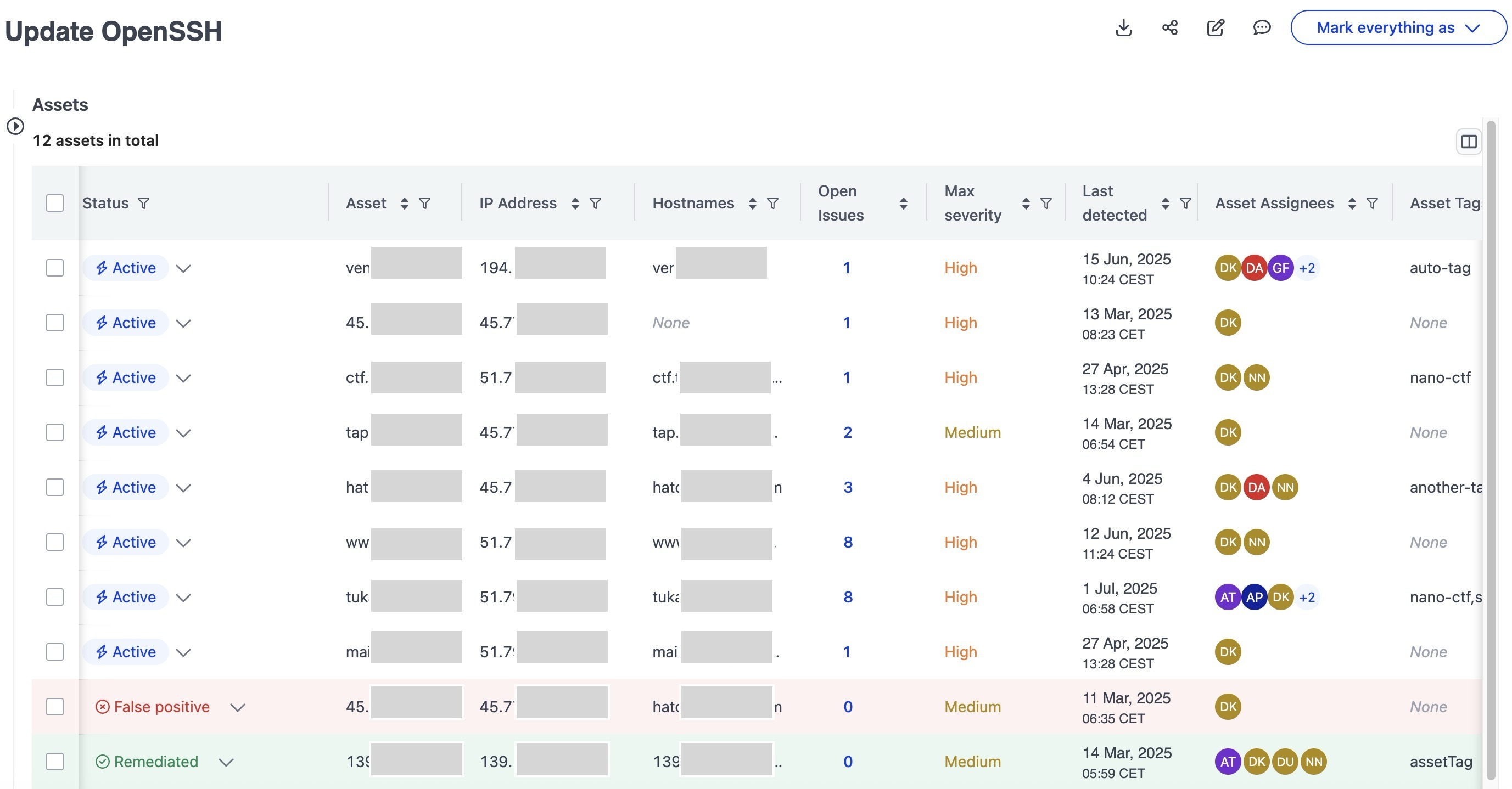This screenshot has height=789, width=1512.
Task: Click the auto-tag asset tag
Action: [x=1440, y=268]
